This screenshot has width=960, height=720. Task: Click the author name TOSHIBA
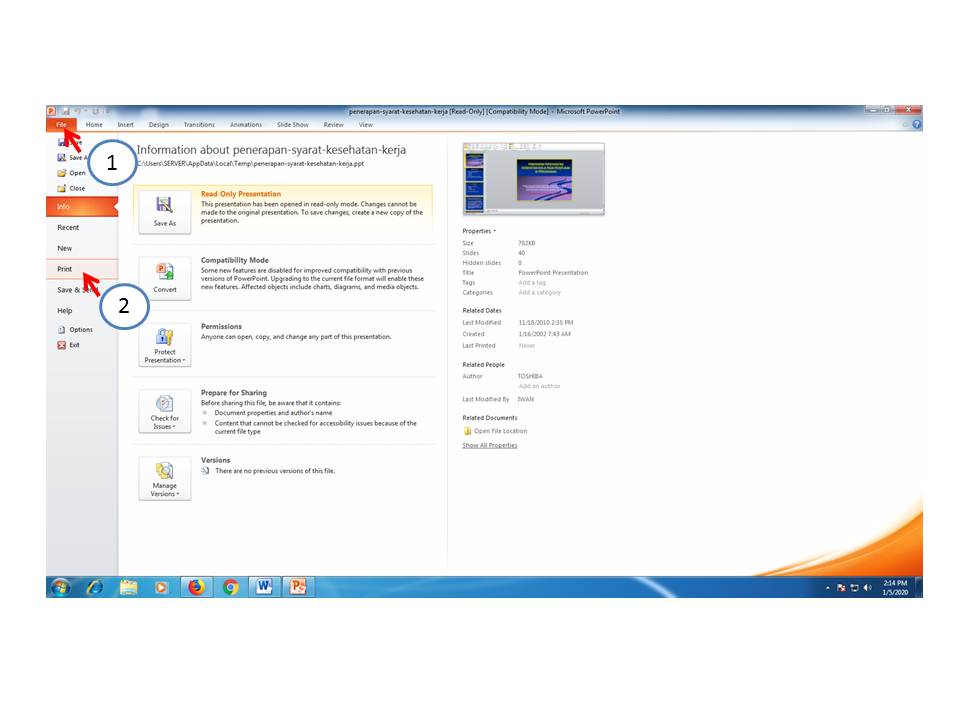[530, 377]
